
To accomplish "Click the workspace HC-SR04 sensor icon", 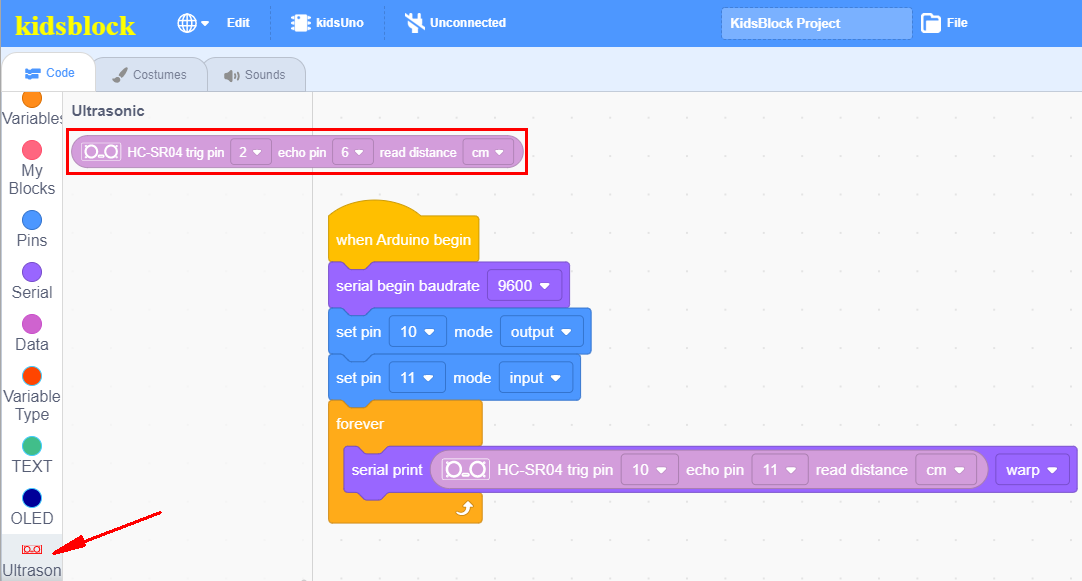I will 466,470.
